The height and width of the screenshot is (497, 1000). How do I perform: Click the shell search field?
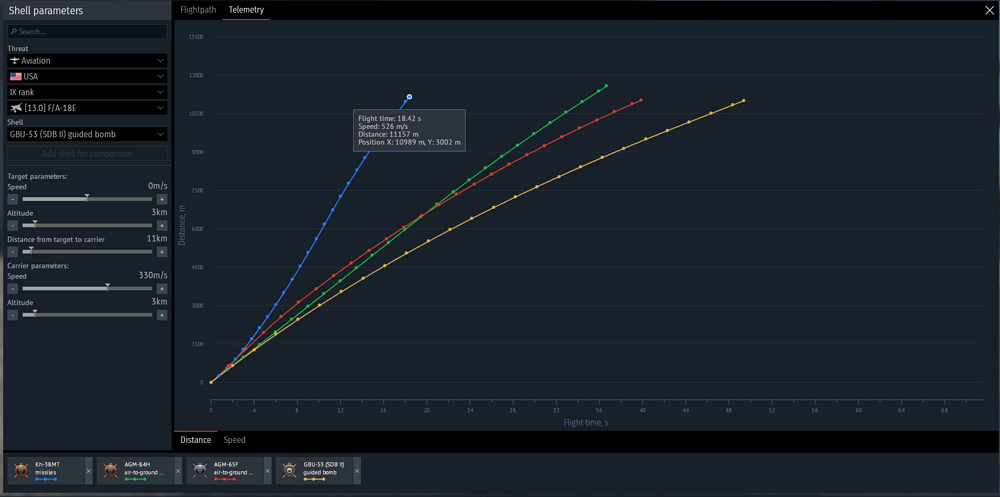pos(87,31)
